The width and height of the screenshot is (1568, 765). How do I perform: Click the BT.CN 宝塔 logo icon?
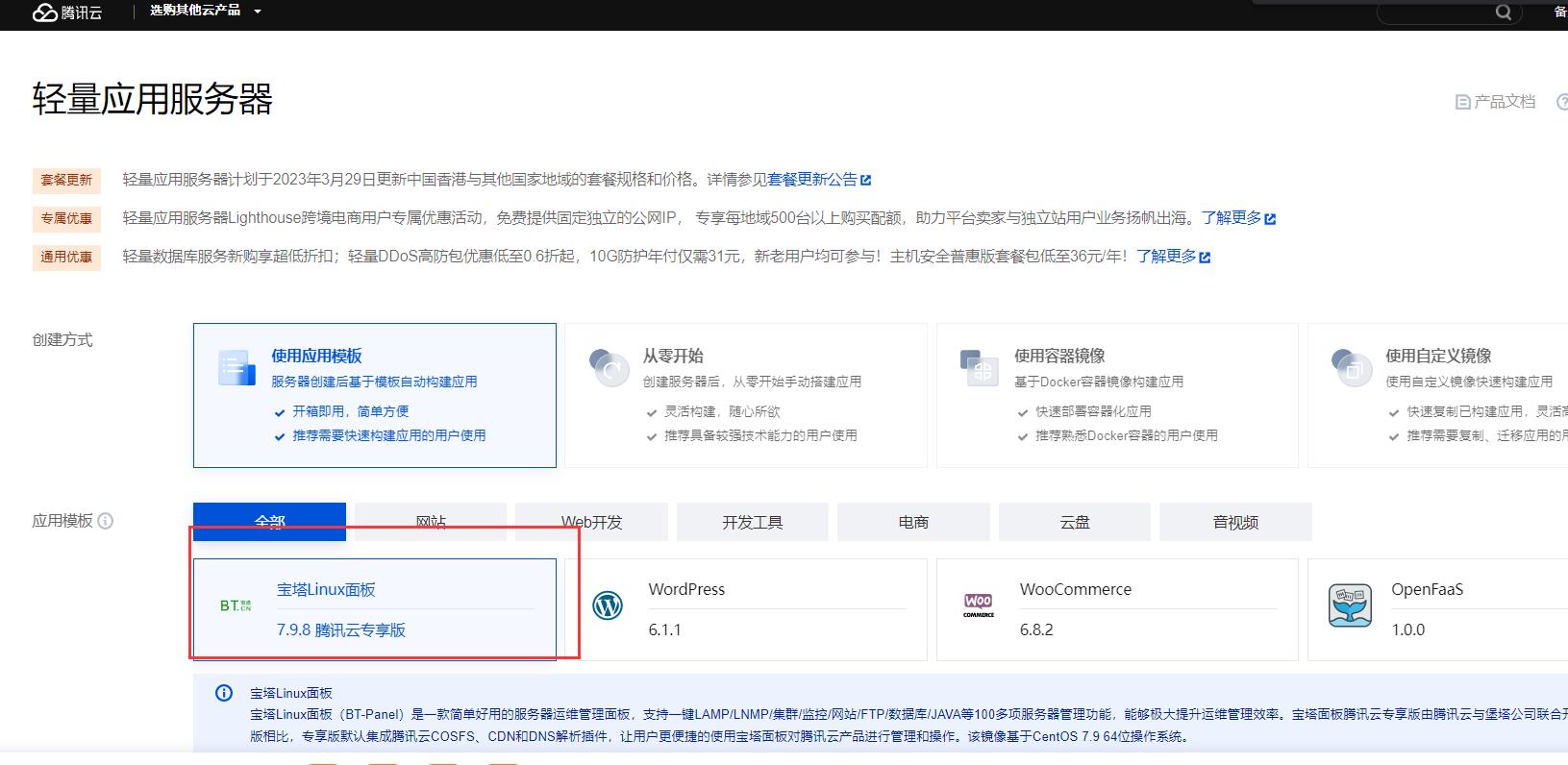[x=236, y=605]
